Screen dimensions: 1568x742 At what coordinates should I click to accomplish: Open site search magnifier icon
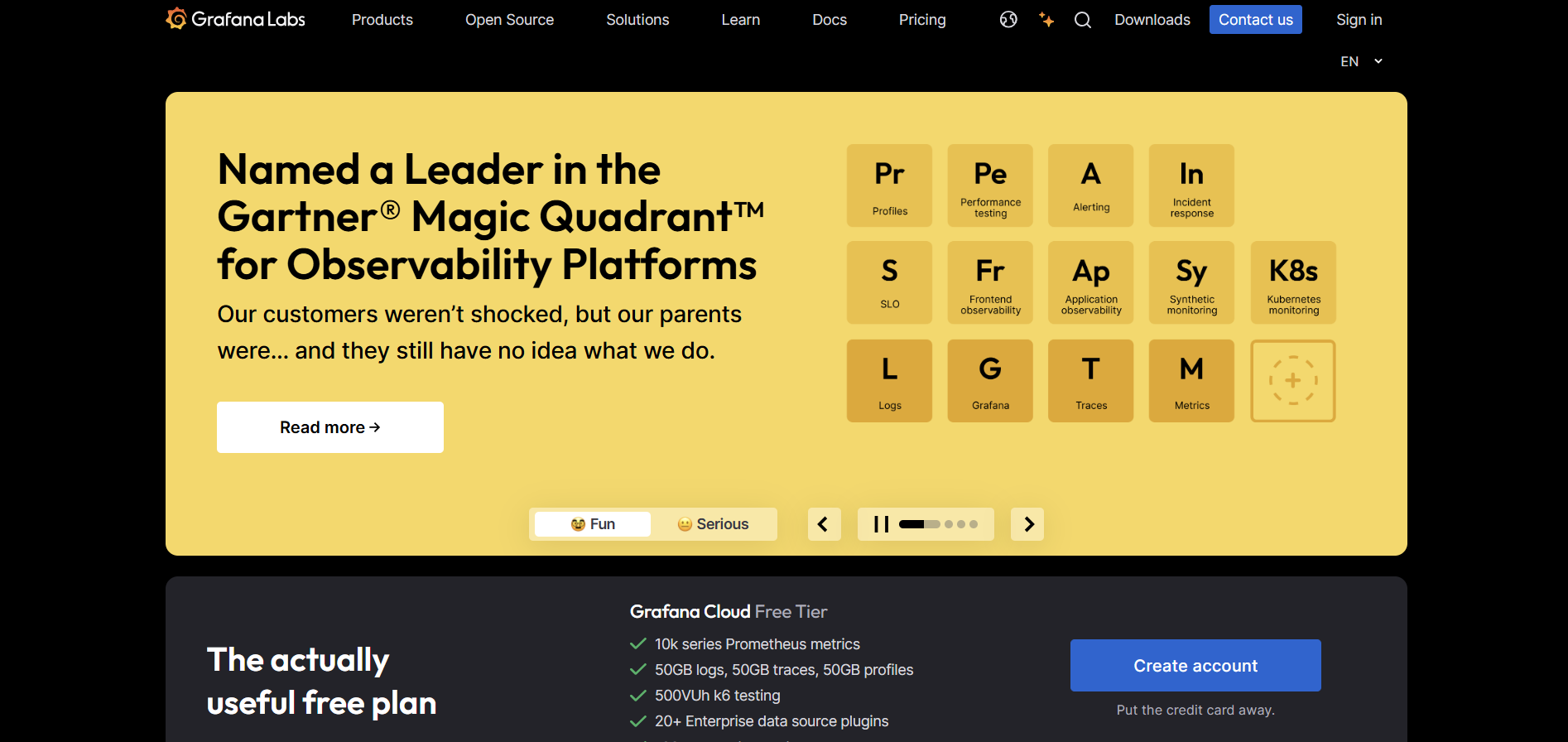[x=1083, y=20]
